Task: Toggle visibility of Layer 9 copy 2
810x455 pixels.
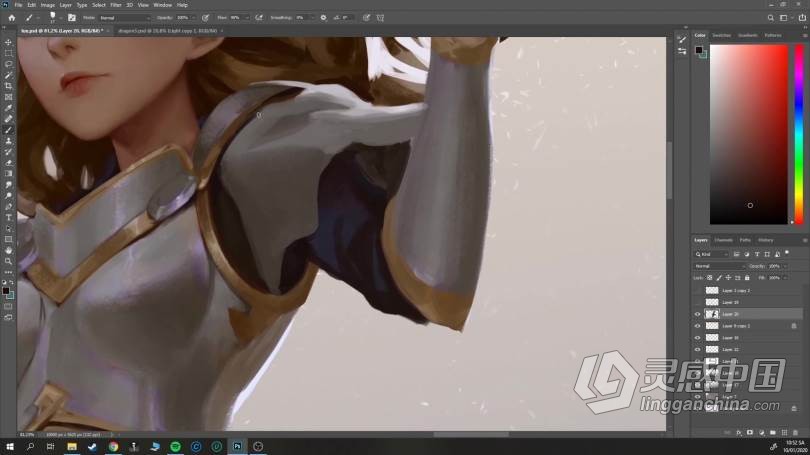Action: pos(697,326)
